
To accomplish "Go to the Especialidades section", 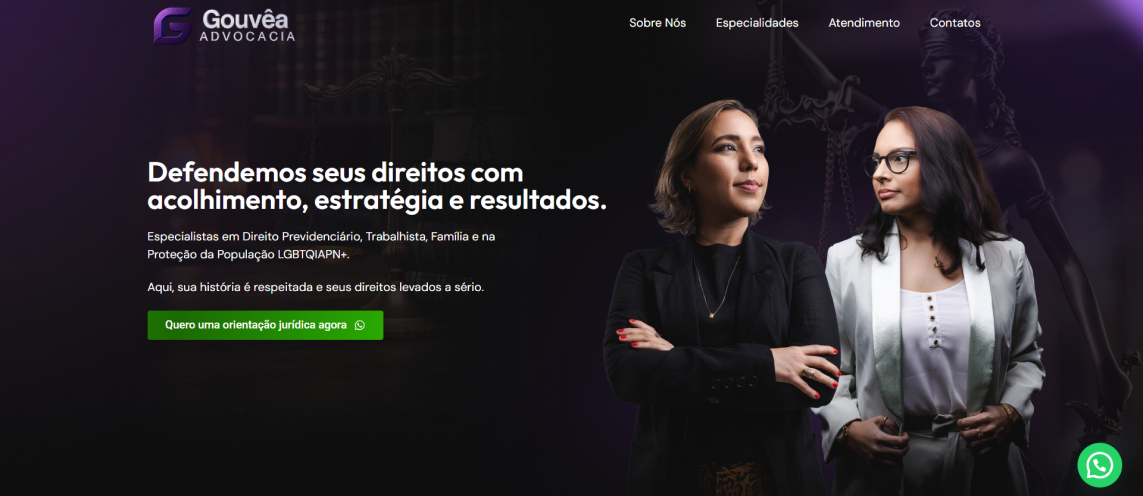I will [x=757, y=23].
